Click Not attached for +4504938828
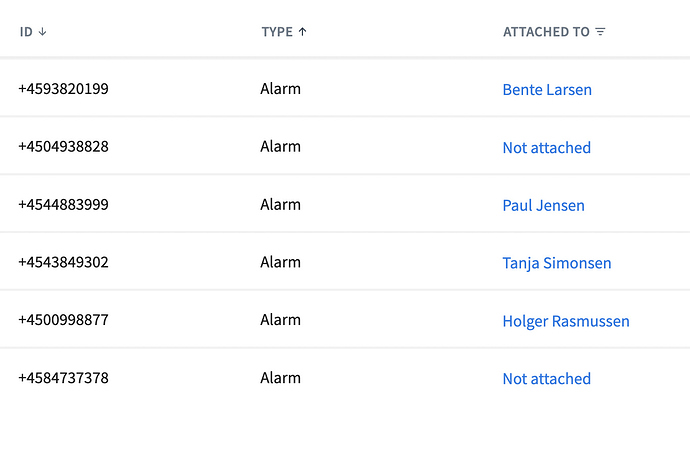690x459 pixels. pos(547,148)
